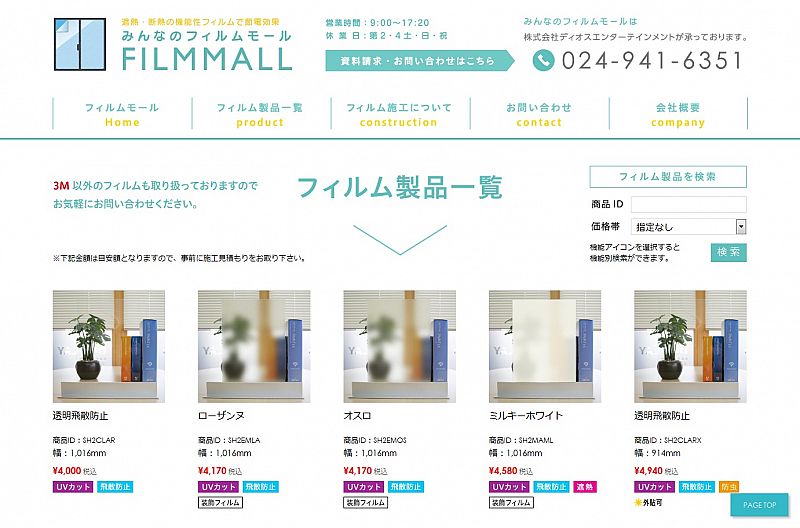Click the phone icon beside 024-941-6351
The image size is (800, 528).
coord(543,60)
